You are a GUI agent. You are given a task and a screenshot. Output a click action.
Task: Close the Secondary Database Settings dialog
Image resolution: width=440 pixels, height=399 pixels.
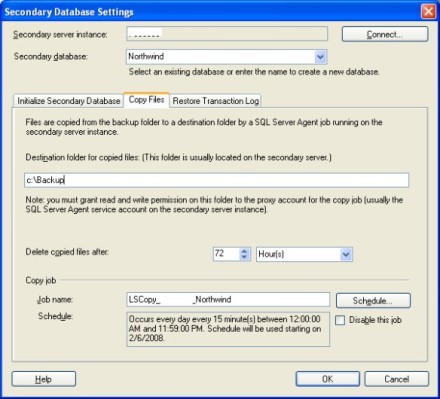coord(428,12)
